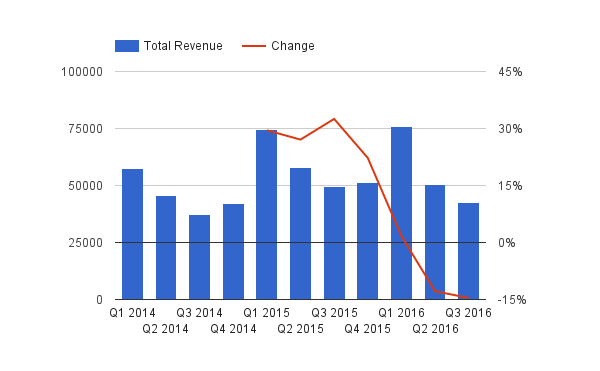The width and height of the screenshot is (600, 371).
Task: Select the Q1 2015 revenue bar
Action: point(267,215)
